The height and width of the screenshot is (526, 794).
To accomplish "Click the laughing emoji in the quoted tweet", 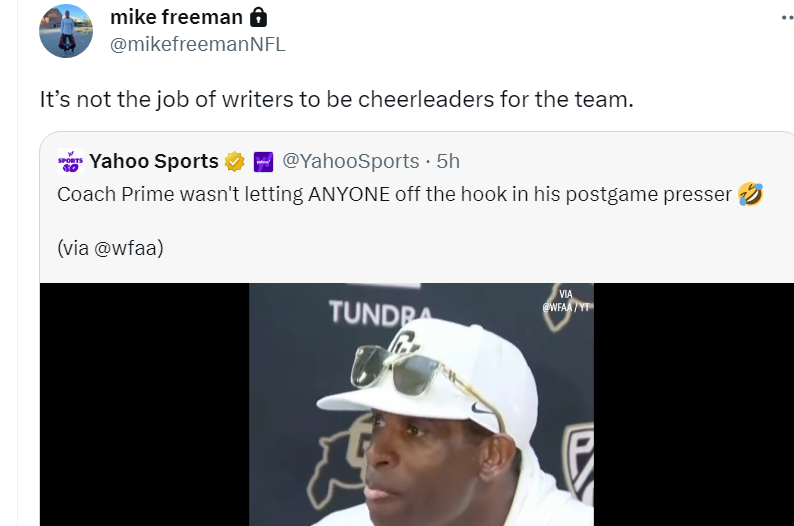I will pyautogui.click(x=750, y=194).
